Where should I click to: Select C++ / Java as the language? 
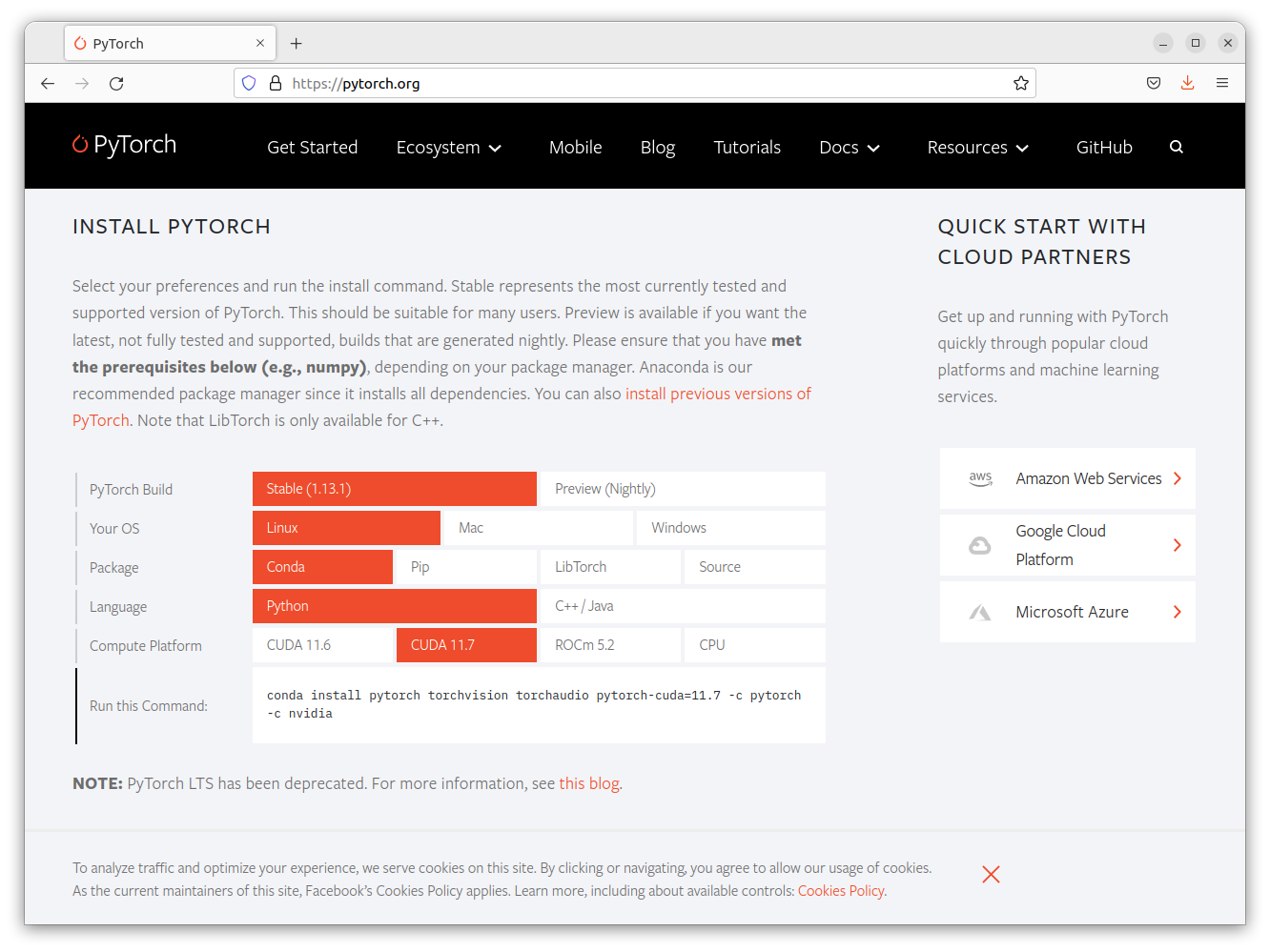tap(683, 606)
